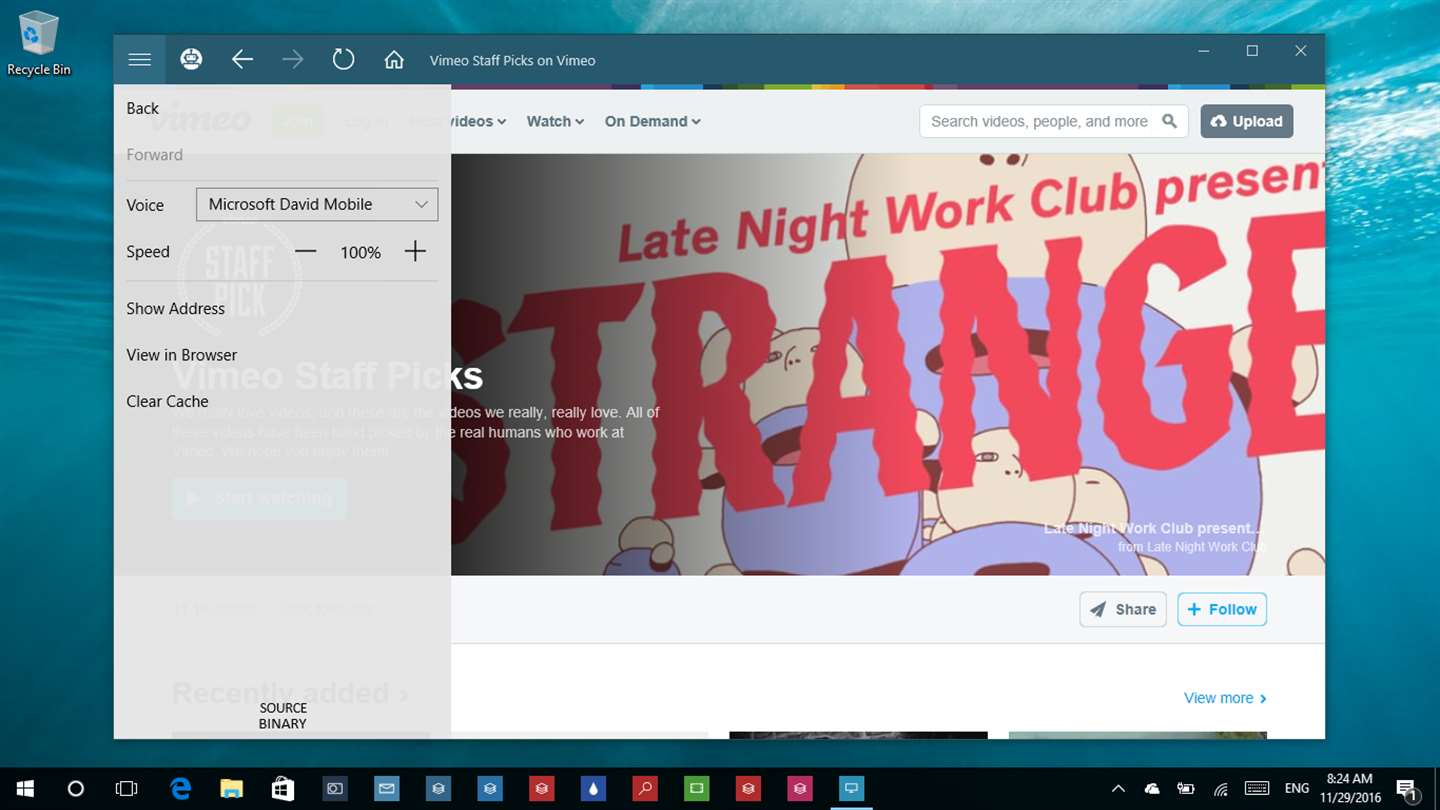Open the pink layers app on taskbar

[800, 789]
